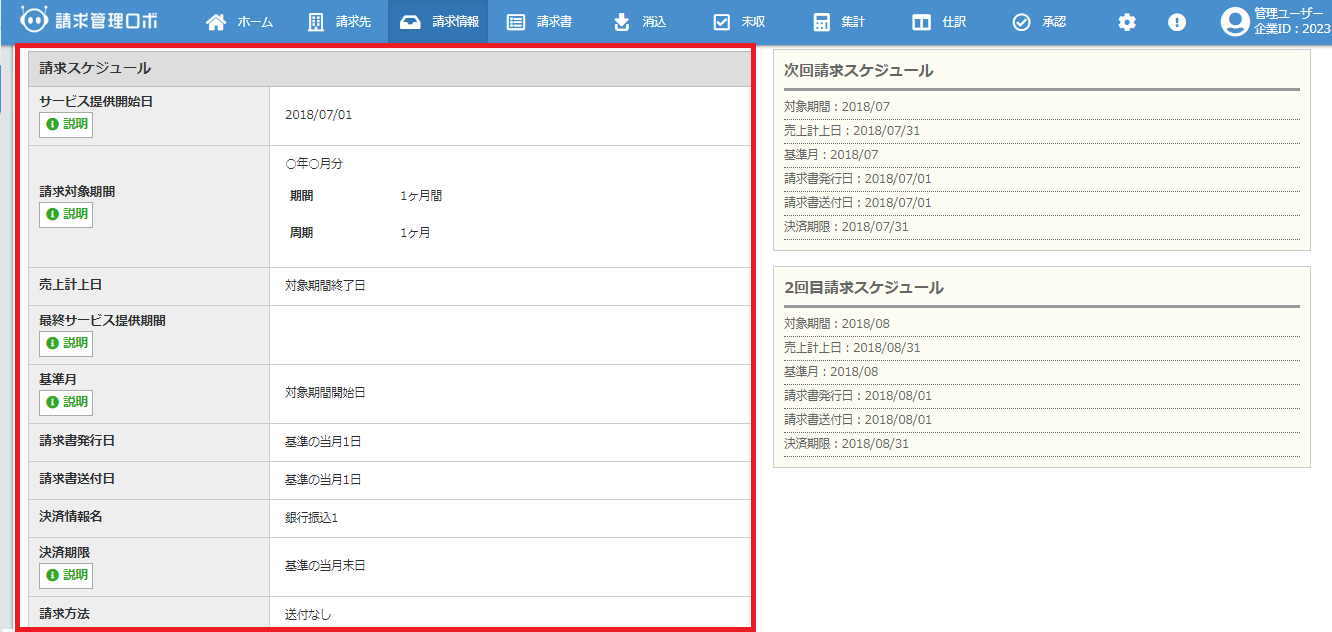
Task: Click the 未収 checkmark icon
Action: tap(722, 22)
